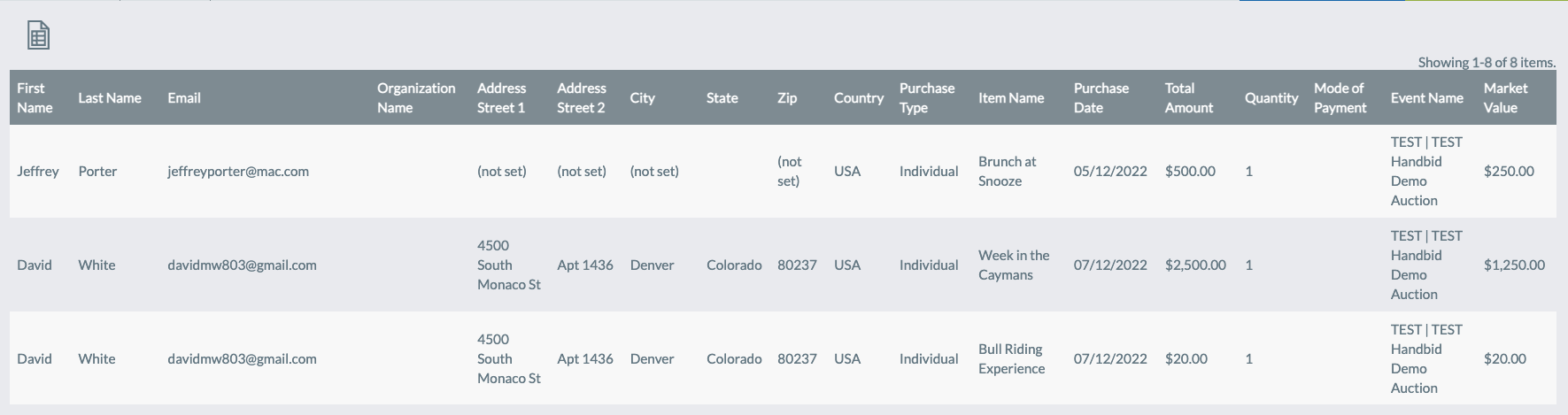This screenshot has width=1568, height=415.
Task: Sort by the Email column header
Action: point(184,97)
